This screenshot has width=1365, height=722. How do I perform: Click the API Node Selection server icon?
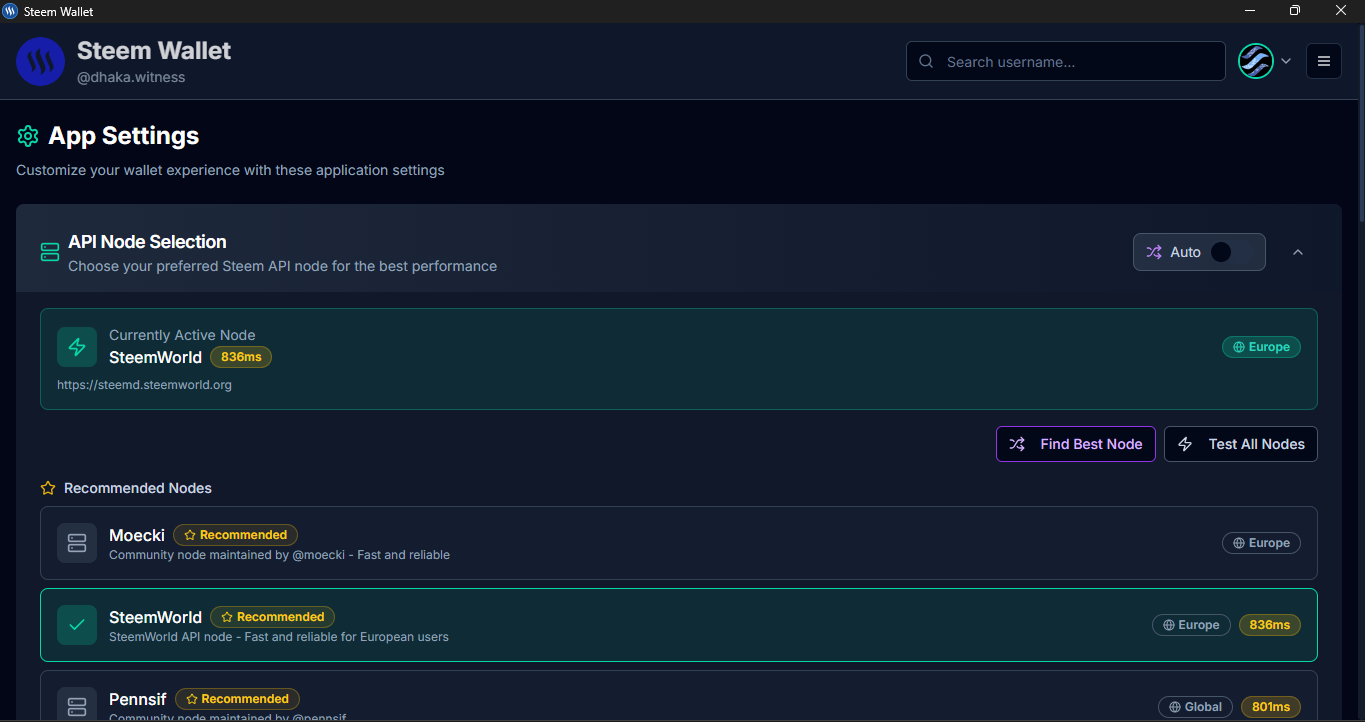point(50,252)
